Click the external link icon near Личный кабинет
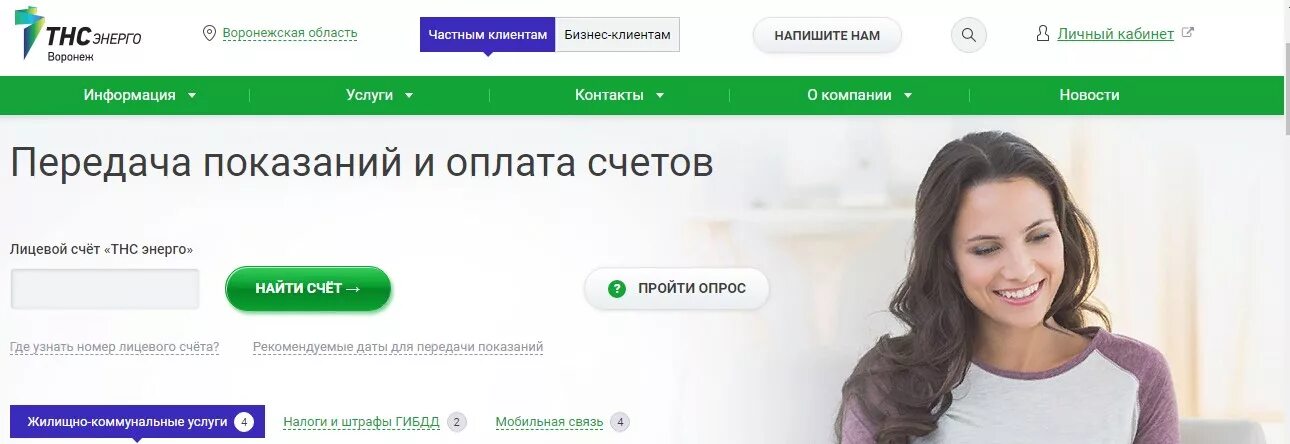This screenshot has width=1290, height=444. pos(1188,33)
